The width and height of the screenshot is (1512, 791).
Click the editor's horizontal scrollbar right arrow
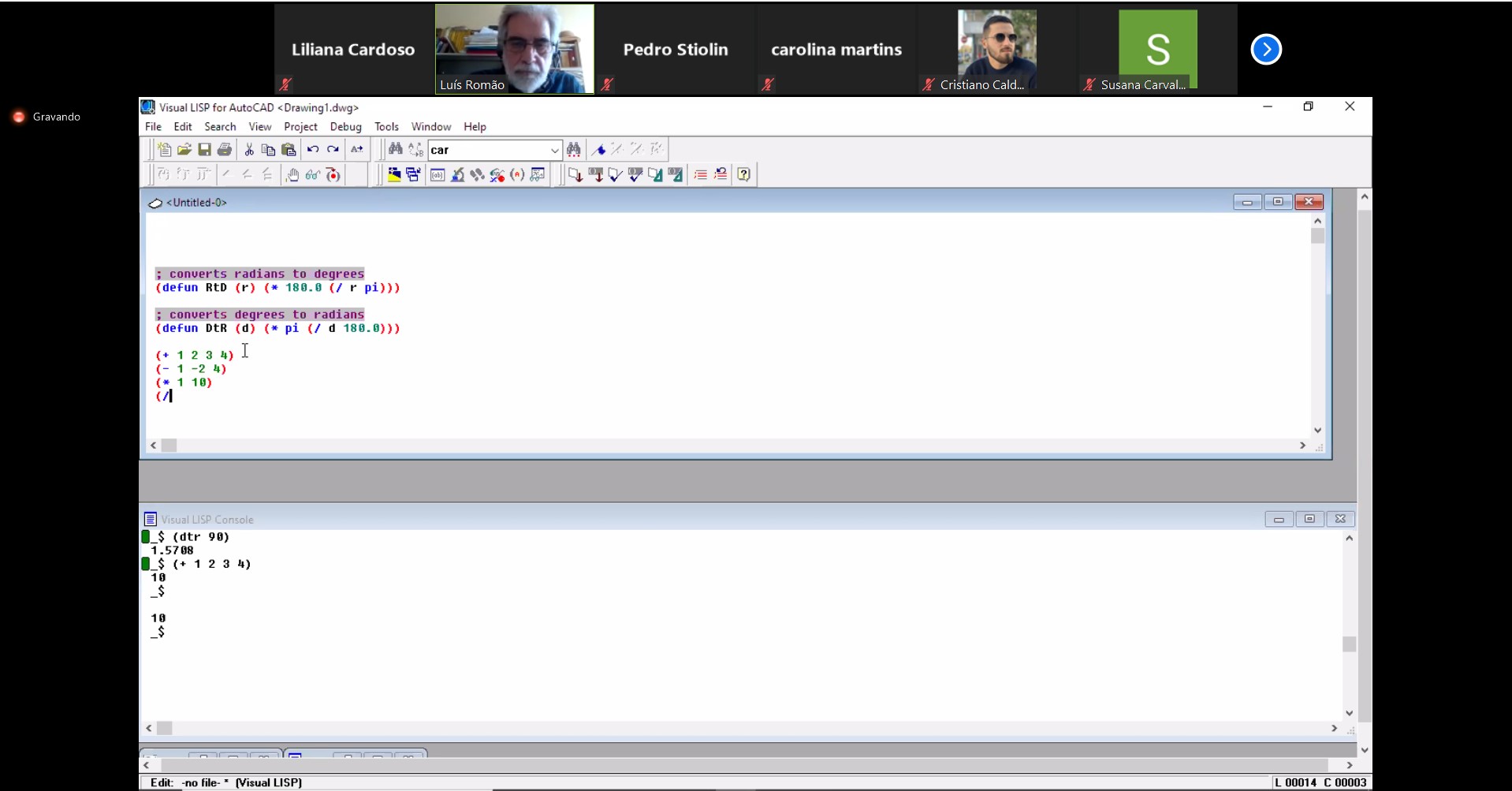coord(1302,446)
